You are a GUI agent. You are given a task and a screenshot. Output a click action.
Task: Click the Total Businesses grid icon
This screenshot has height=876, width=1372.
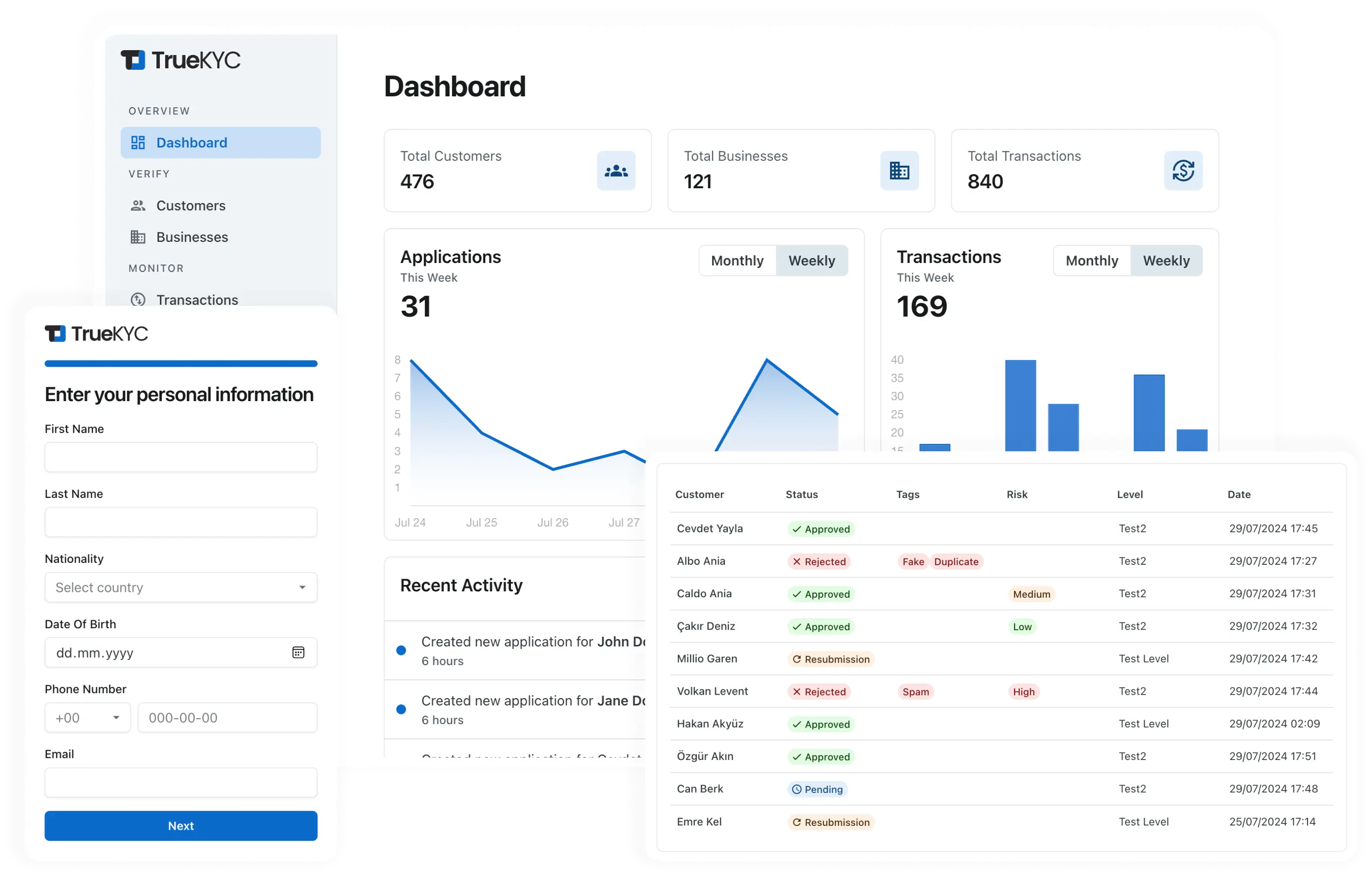point(899,169)
